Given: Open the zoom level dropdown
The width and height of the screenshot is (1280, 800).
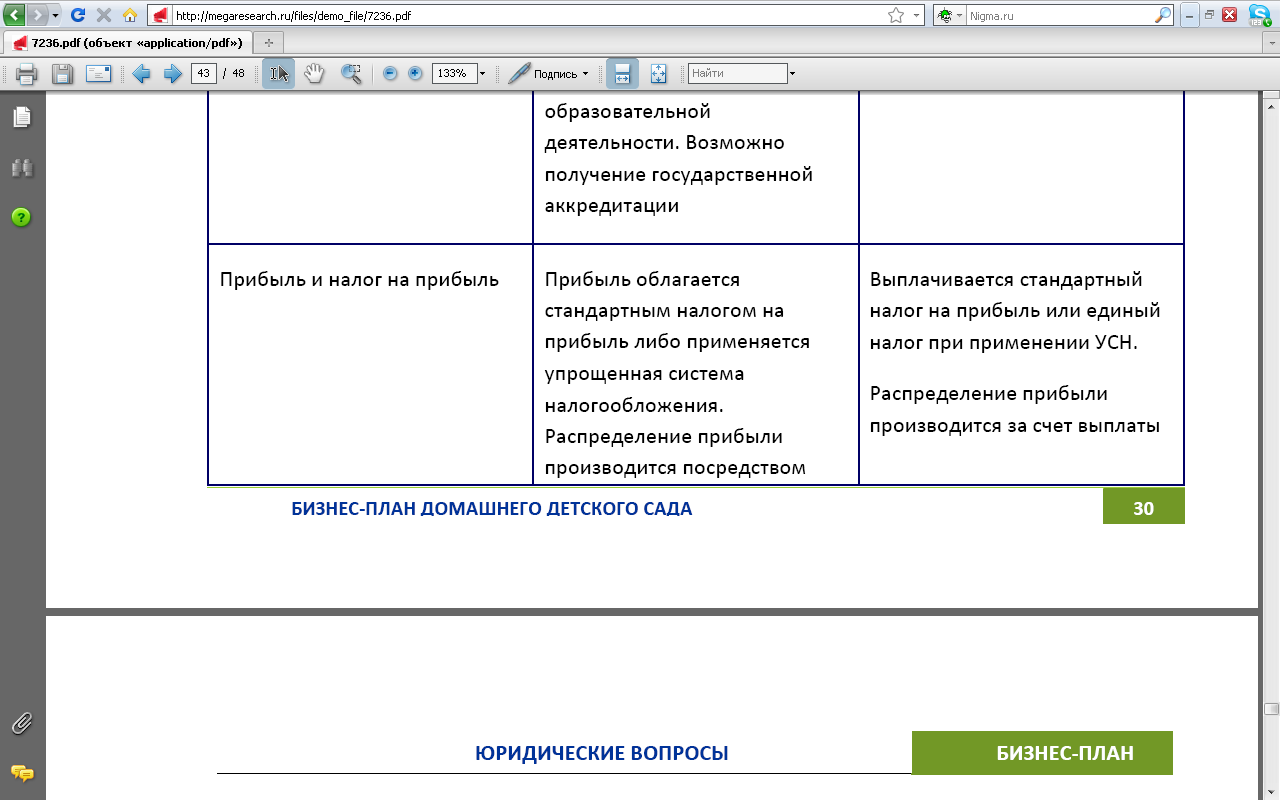Looking at the screenshot, I should (482, 73).
